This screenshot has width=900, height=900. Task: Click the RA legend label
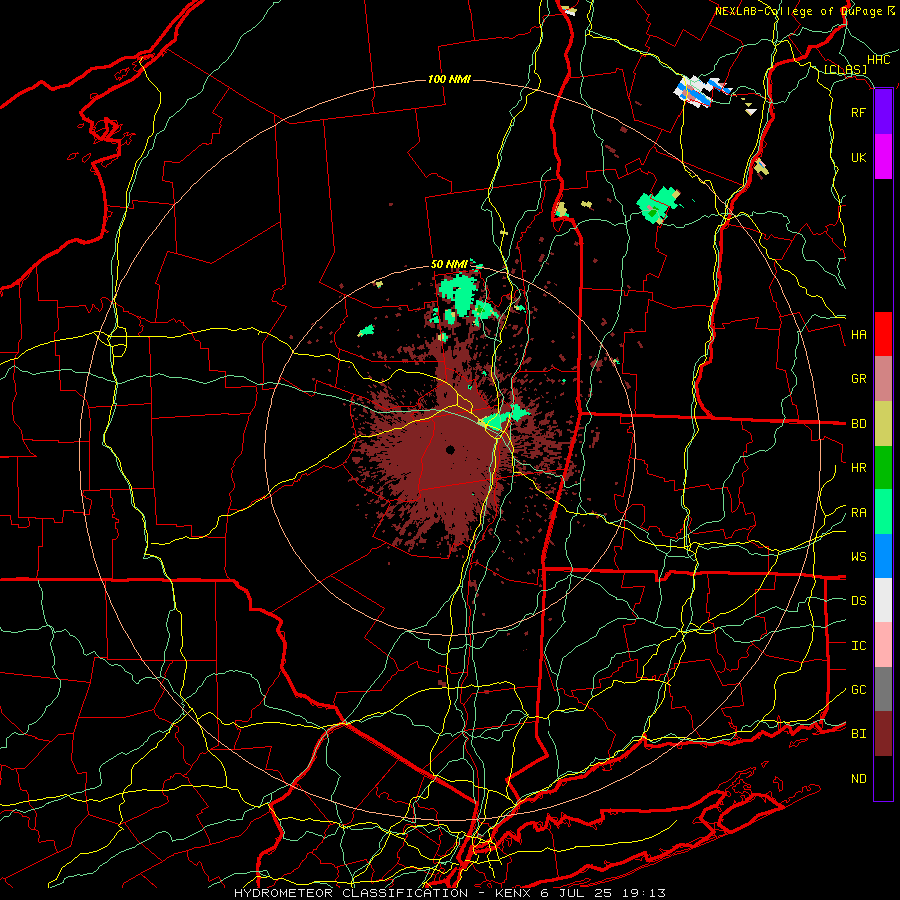[858, 513]
